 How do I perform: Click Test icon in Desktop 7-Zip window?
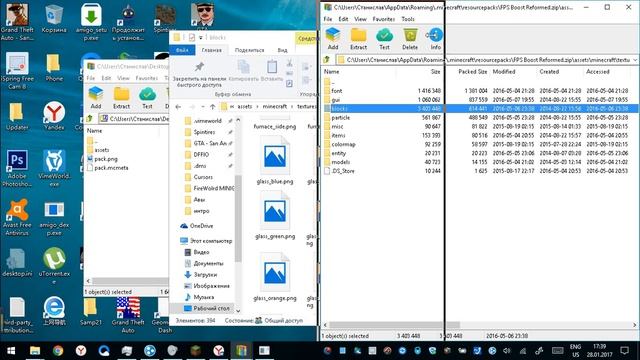(x=147, y=98)
